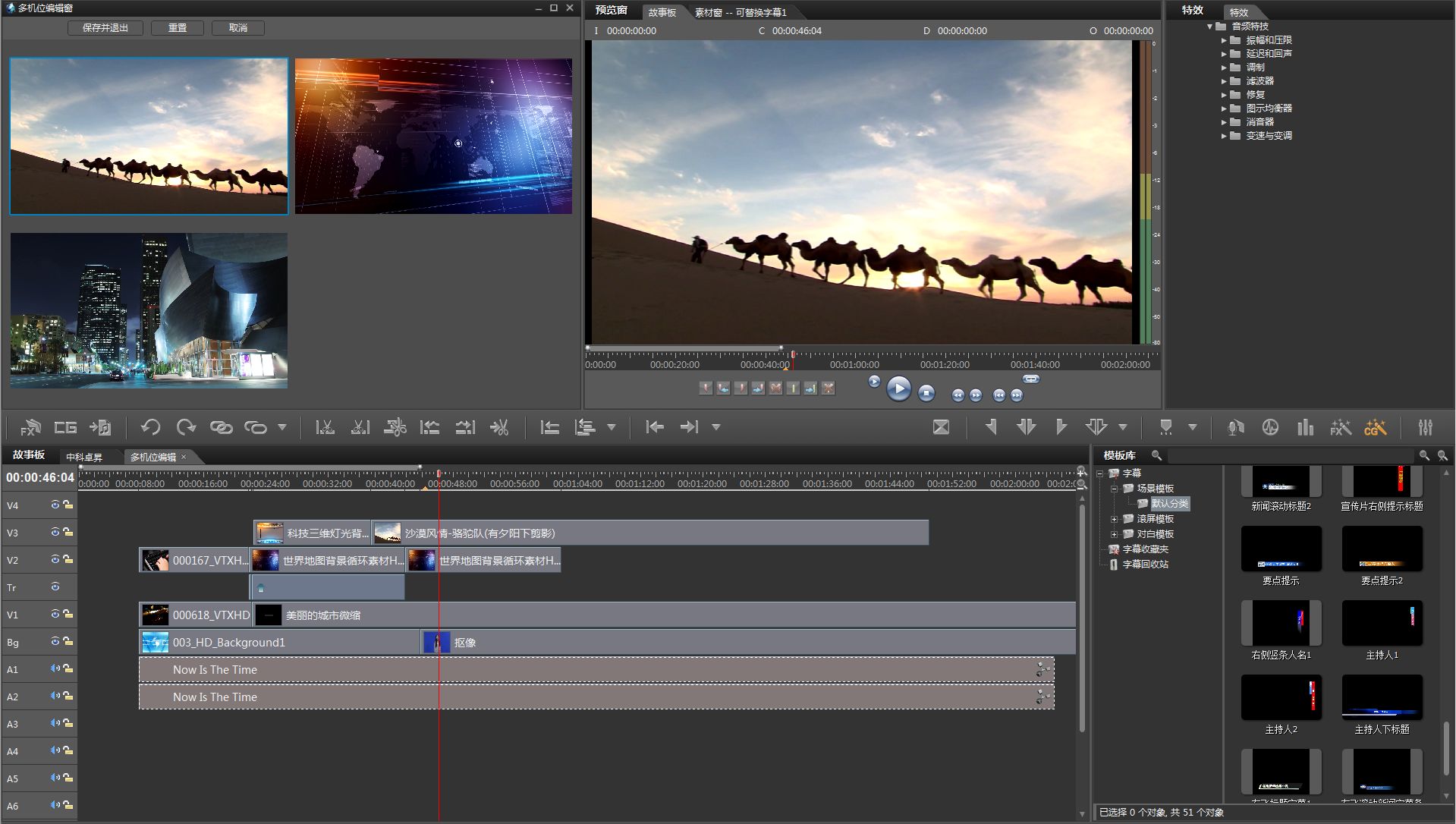Click the Undo arrow in the toolbar

(x=150, y=427)
